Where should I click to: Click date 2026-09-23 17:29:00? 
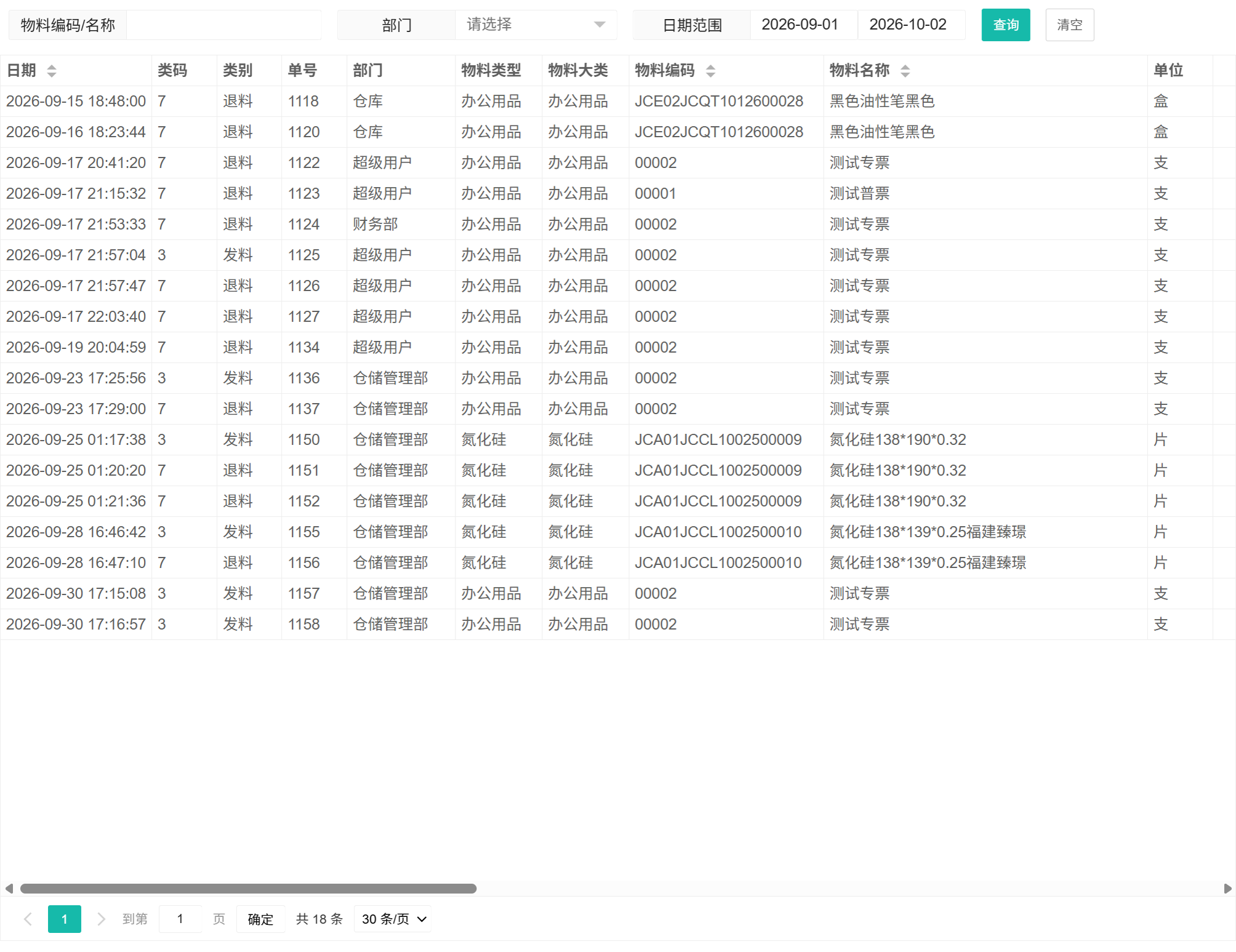(76, 409)
